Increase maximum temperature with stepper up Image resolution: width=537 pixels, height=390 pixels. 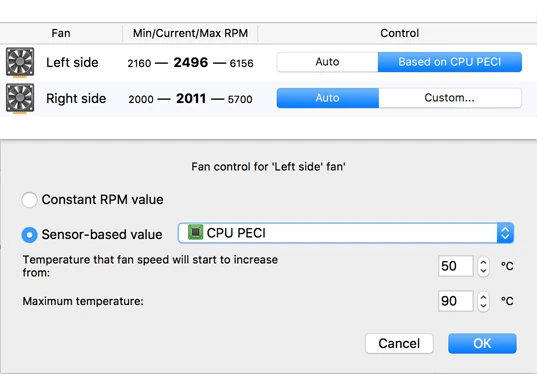tap(483, 297)
